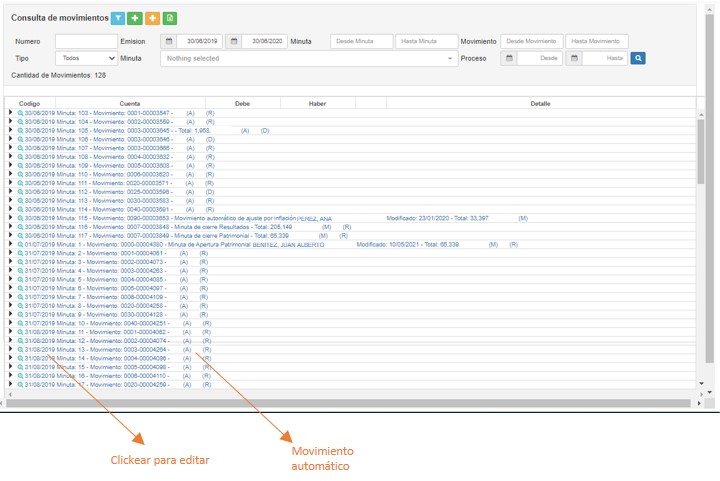Open Minuta 105 movement 0003-00003645 link
This screenshot has width=720, height=481.
(x=120, y=131)
